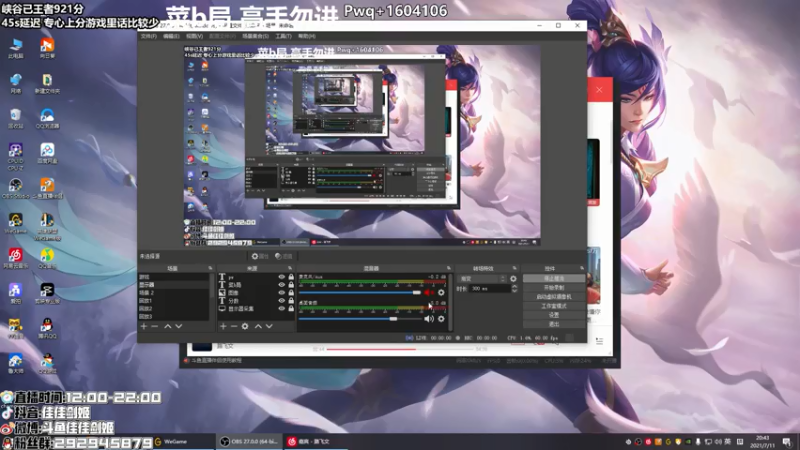Adjust transition duration stepper arrows
The height and width of the screenshot is (450, 800).
click(514, 288)
